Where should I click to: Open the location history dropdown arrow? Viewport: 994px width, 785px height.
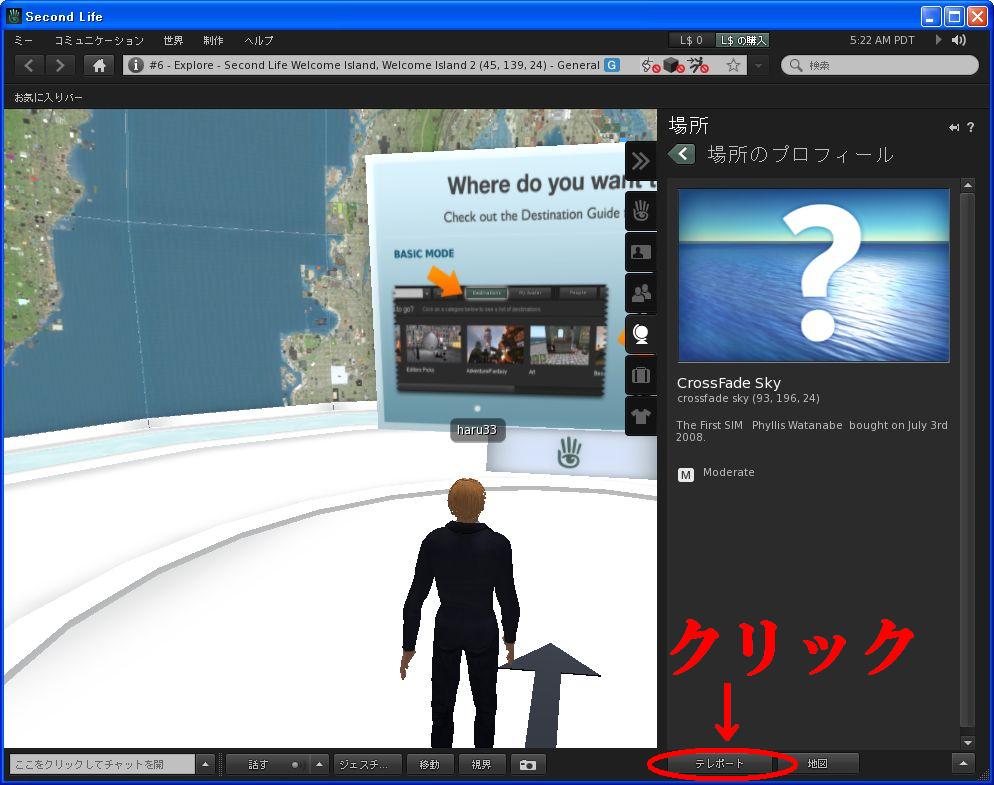point(758,65)
